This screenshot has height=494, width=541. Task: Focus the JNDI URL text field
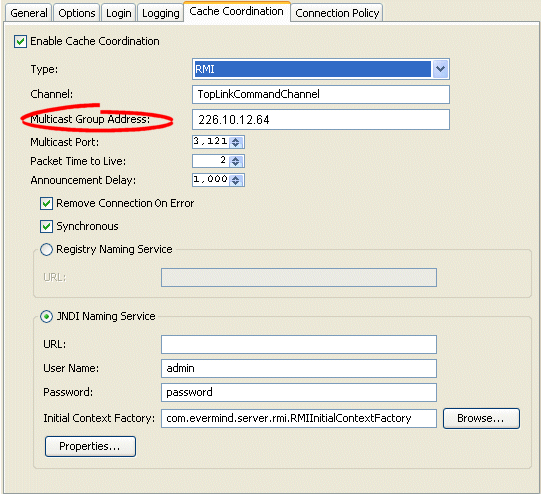click(x=299, y=344)
